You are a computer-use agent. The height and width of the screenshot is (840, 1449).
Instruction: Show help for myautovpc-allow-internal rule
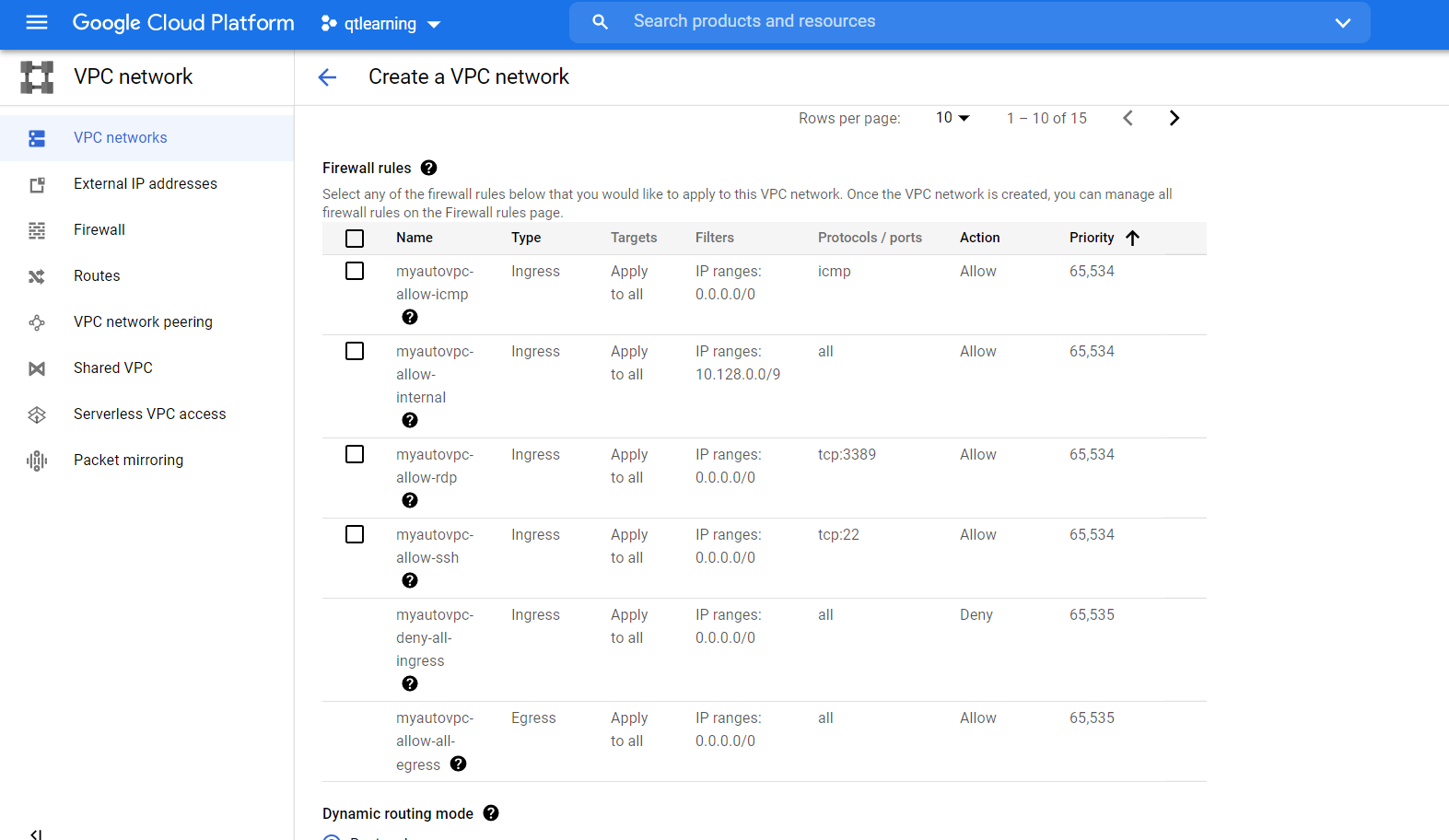pos(410,420)
